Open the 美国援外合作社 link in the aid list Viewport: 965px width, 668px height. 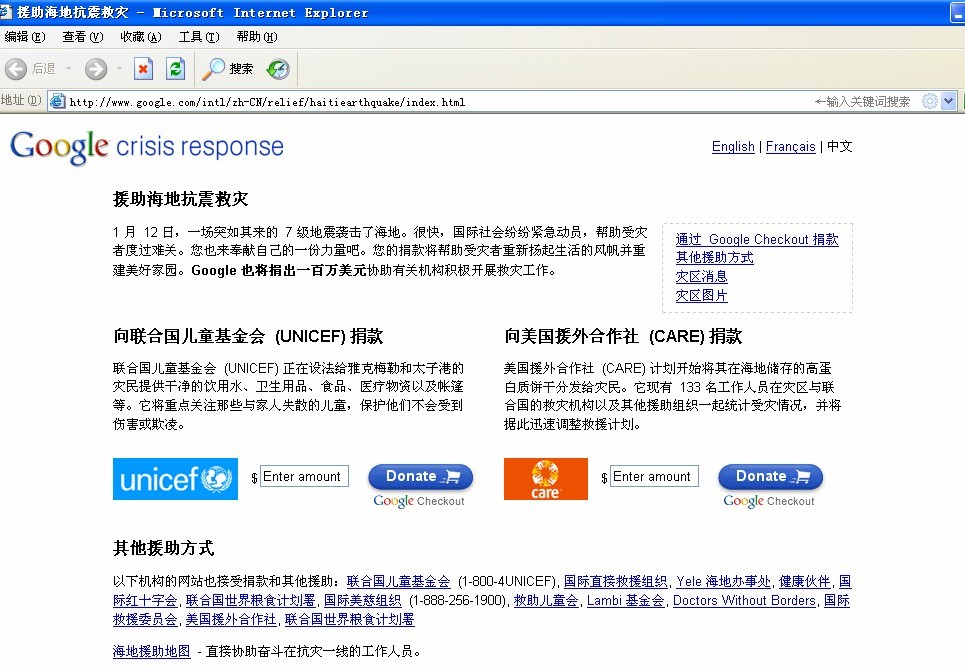tap(231, 619)
